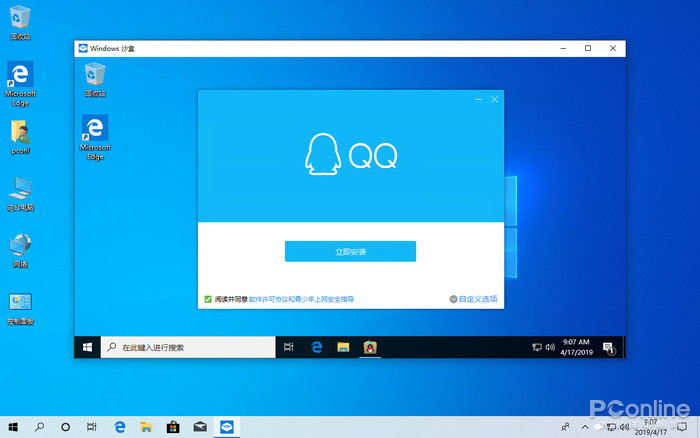Select the Microsoft Edge shortcut on host desktop

click(20, 79)
